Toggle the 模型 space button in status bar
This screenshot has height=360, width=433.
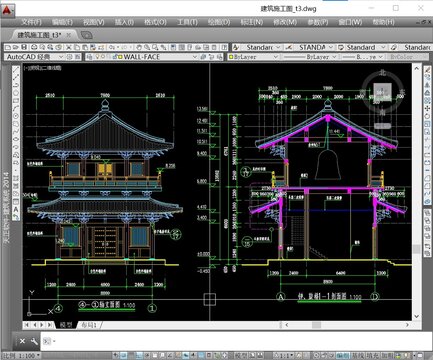[x=241, y=355]
